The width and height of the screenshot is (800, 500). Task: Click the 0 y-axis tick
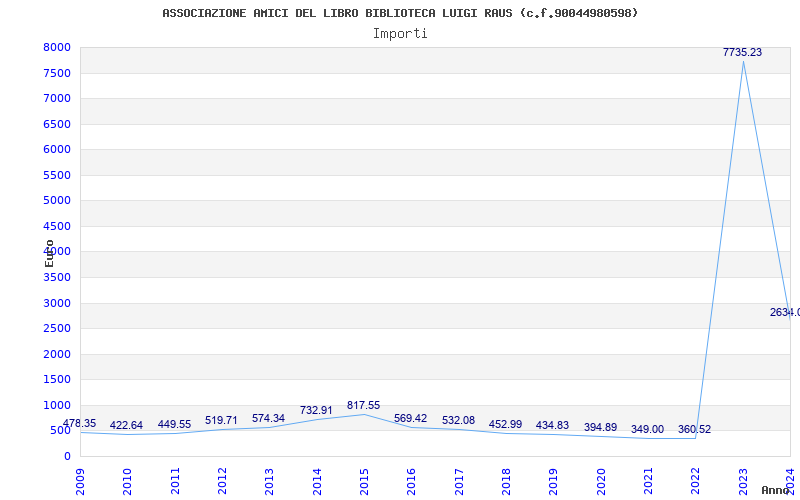tap(67, 456)
